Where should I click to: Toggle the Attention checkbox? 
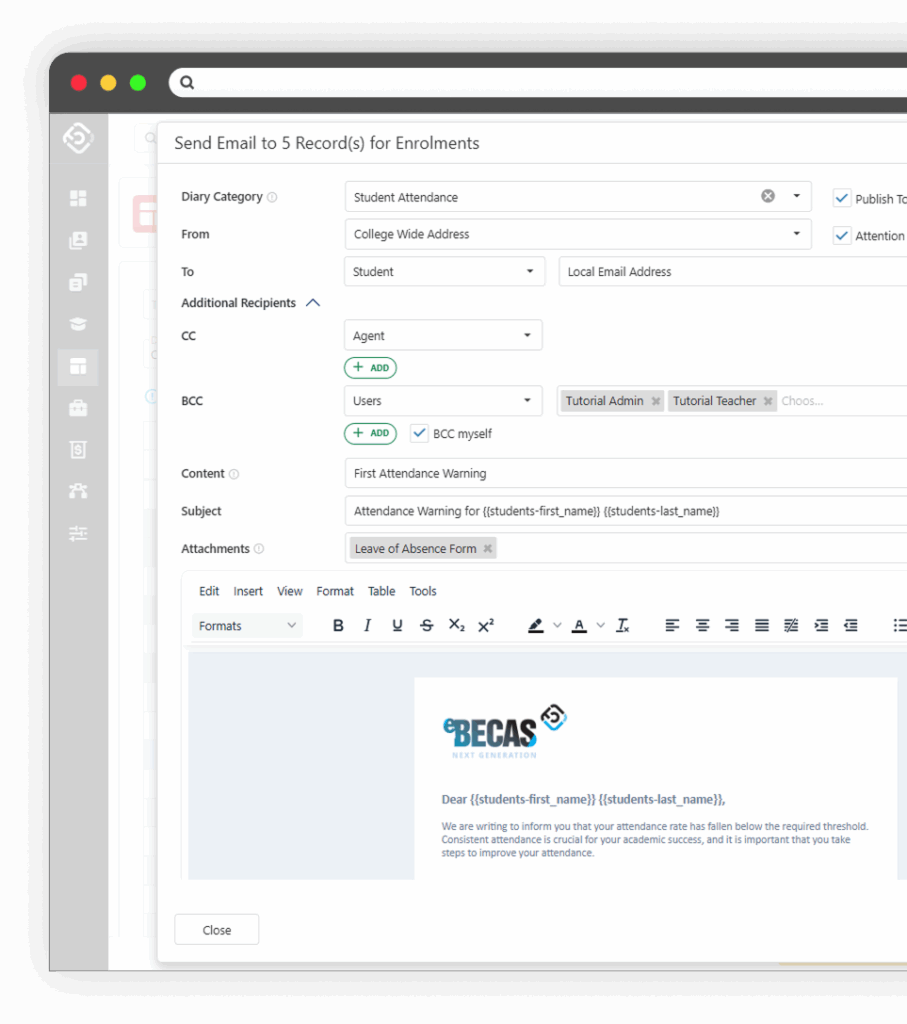point(842,236)
